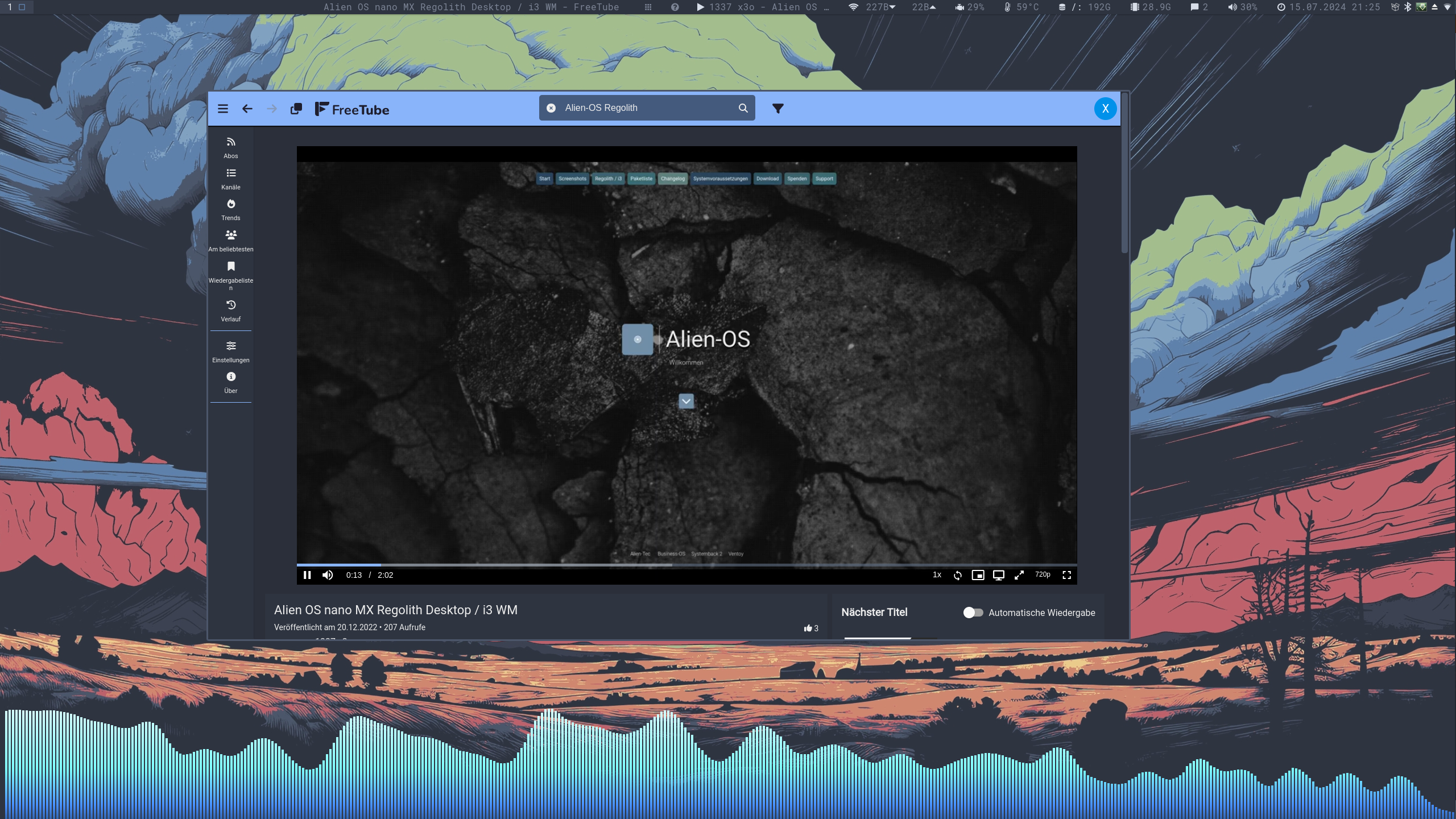
Task: Click the FreeTube window scrollbar
Action: [1124, 173]
